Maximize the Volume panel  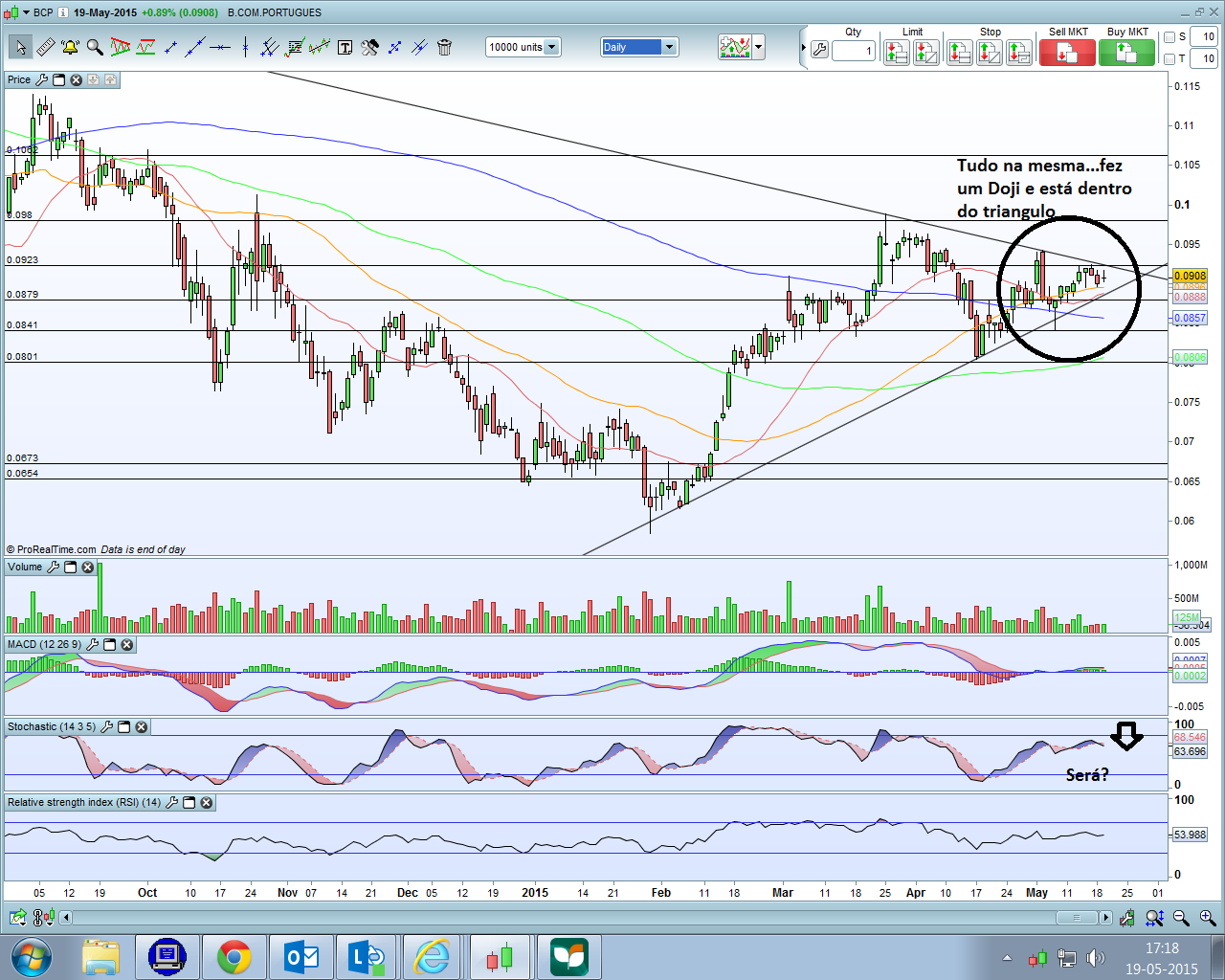[70, 568]
